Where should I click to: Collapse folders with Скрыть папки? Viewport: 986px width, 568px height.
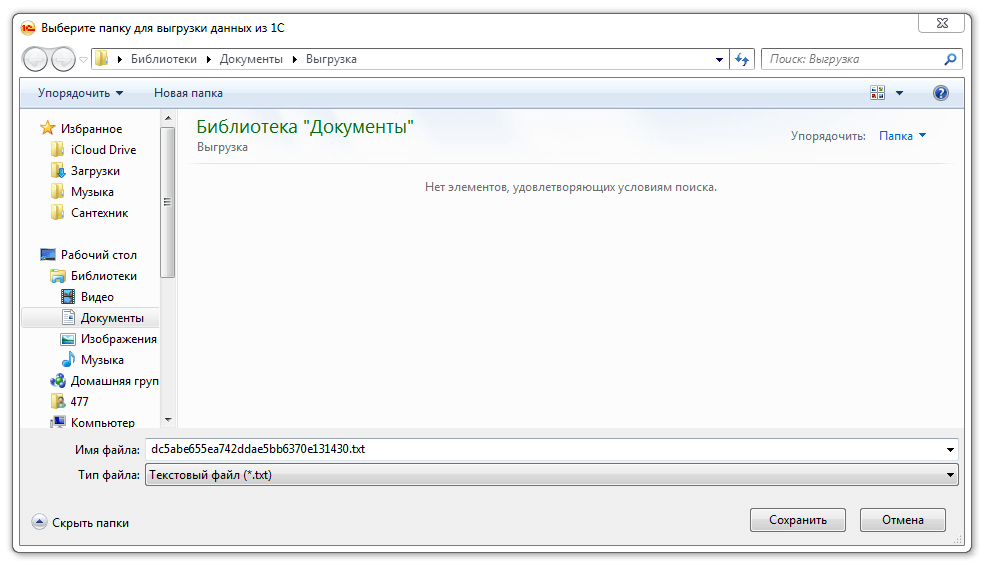[x=80, y=523]
